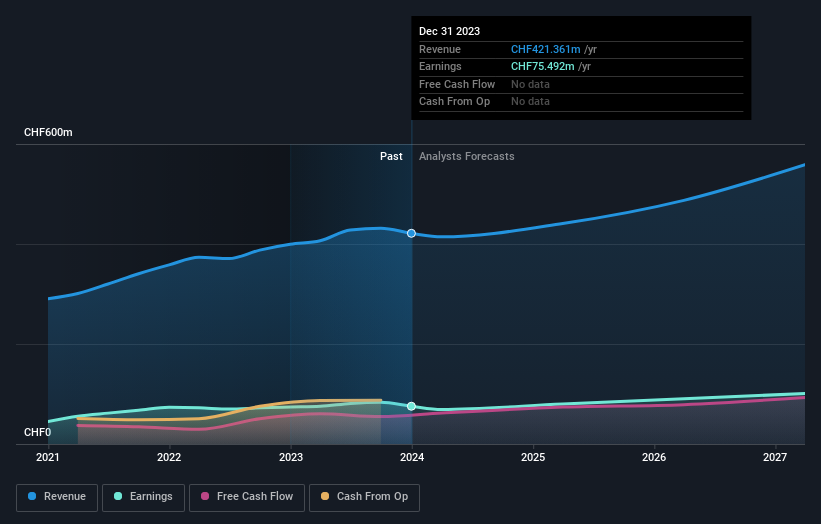
Task: Click the 2027 x-axis label
Action: (x=775, y=457)
